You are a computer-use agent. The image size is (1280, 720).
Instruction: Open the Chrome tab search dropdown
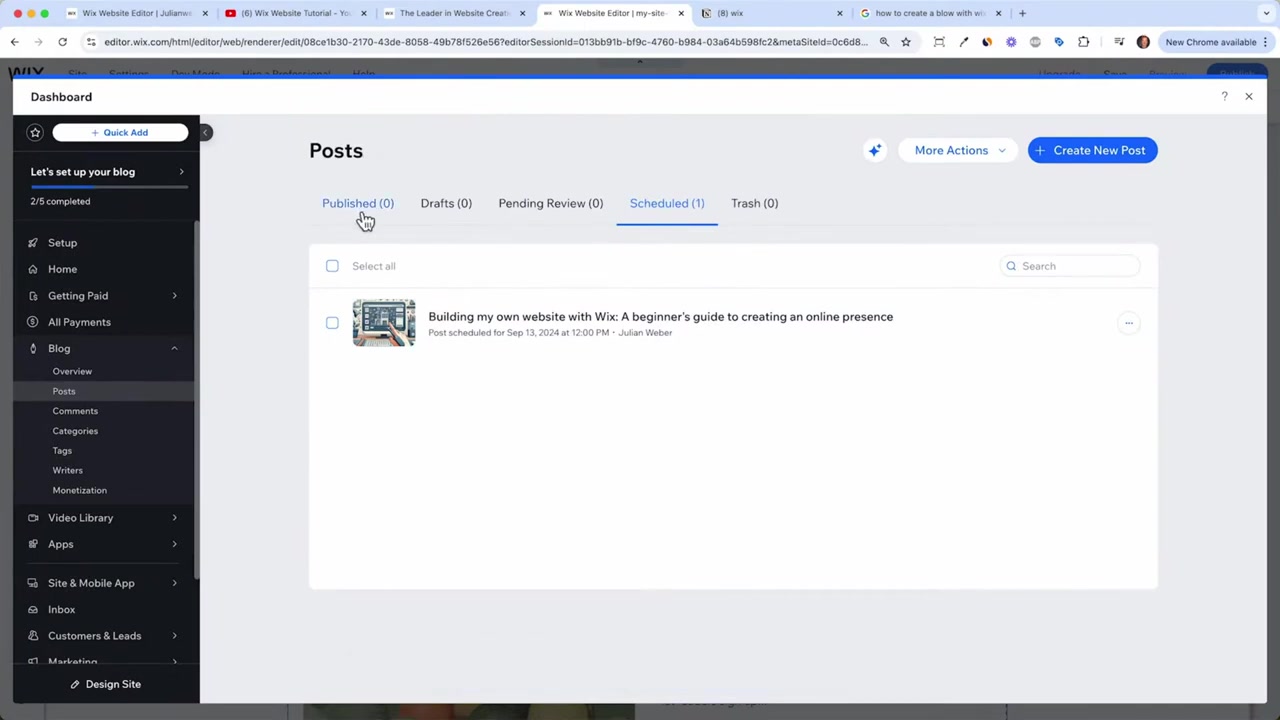1268,13
